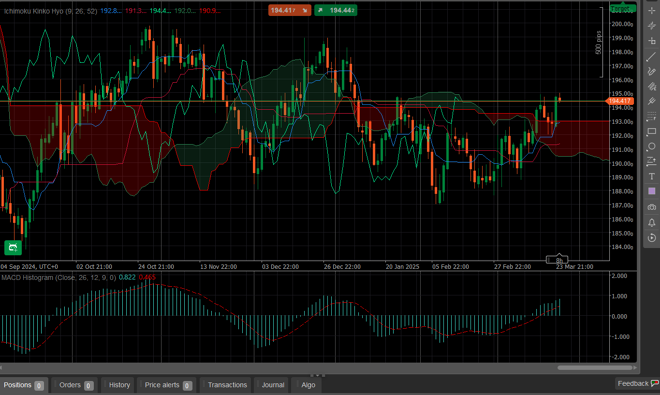Select the crosshair cursor tool
Screen dimensions: 660x395
pos(652,11)
